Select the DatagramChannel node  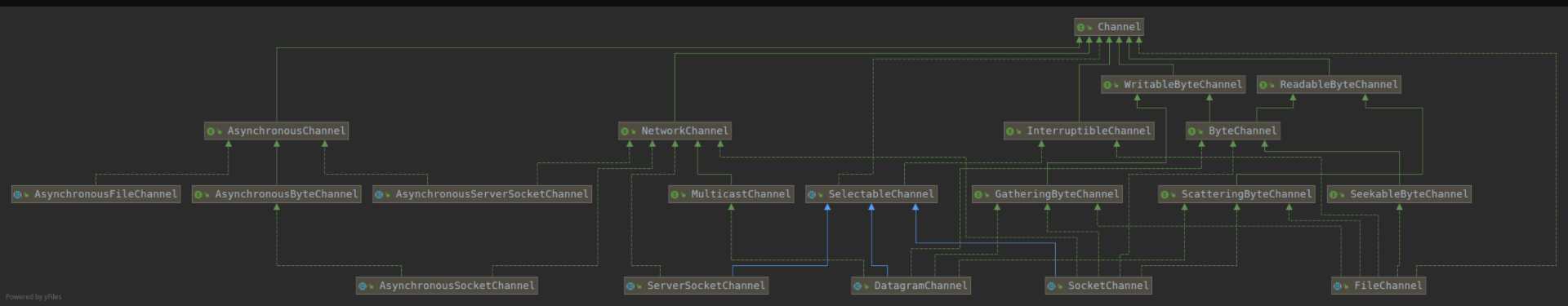(911, 286)
